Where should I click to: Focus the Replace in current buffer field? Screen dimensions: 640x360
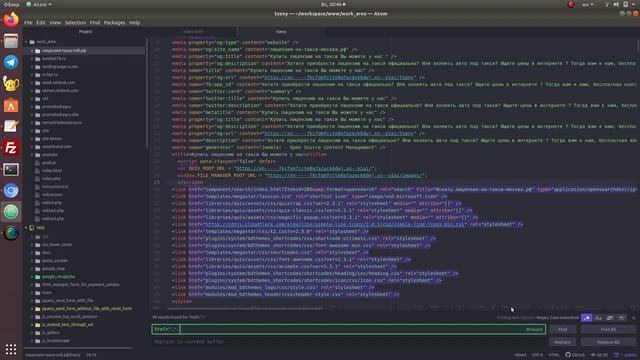(349, 342)
